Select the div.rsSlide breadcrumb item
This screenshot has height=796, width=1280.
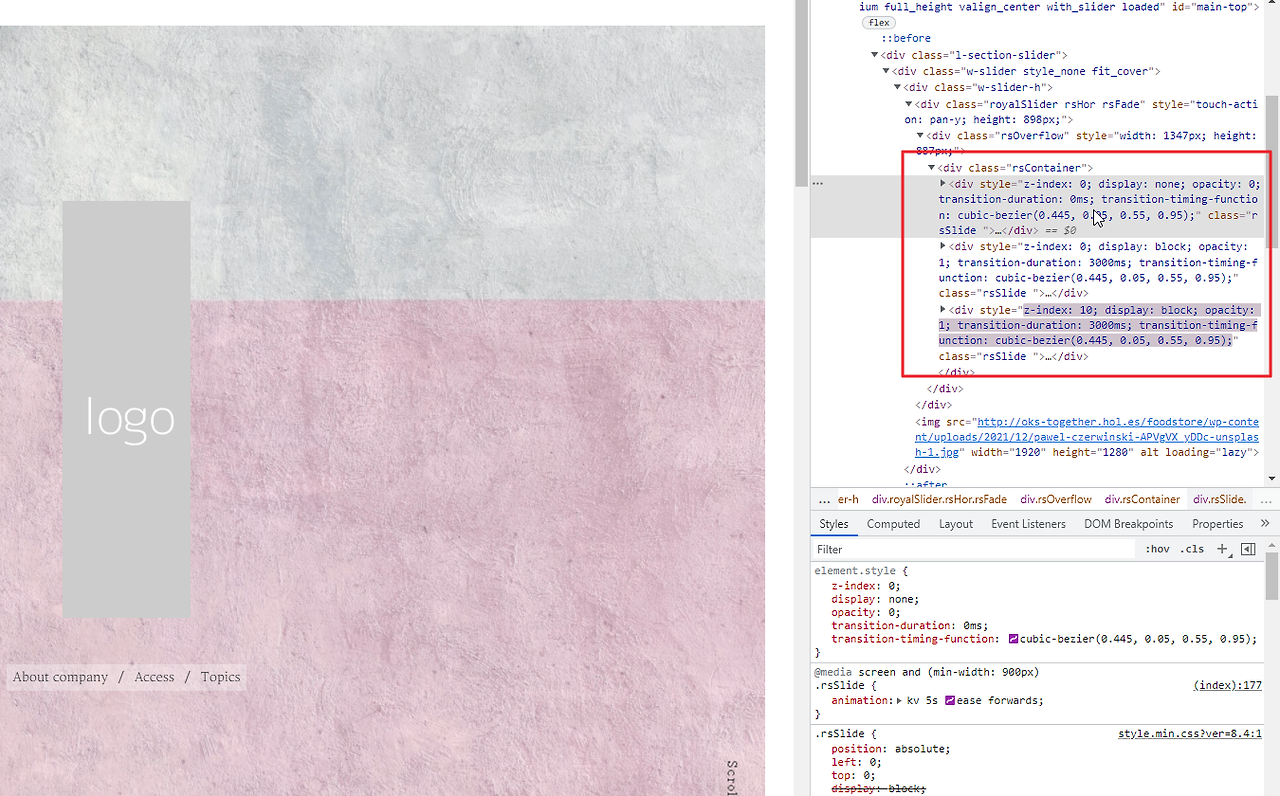(x=1219, y=499)
